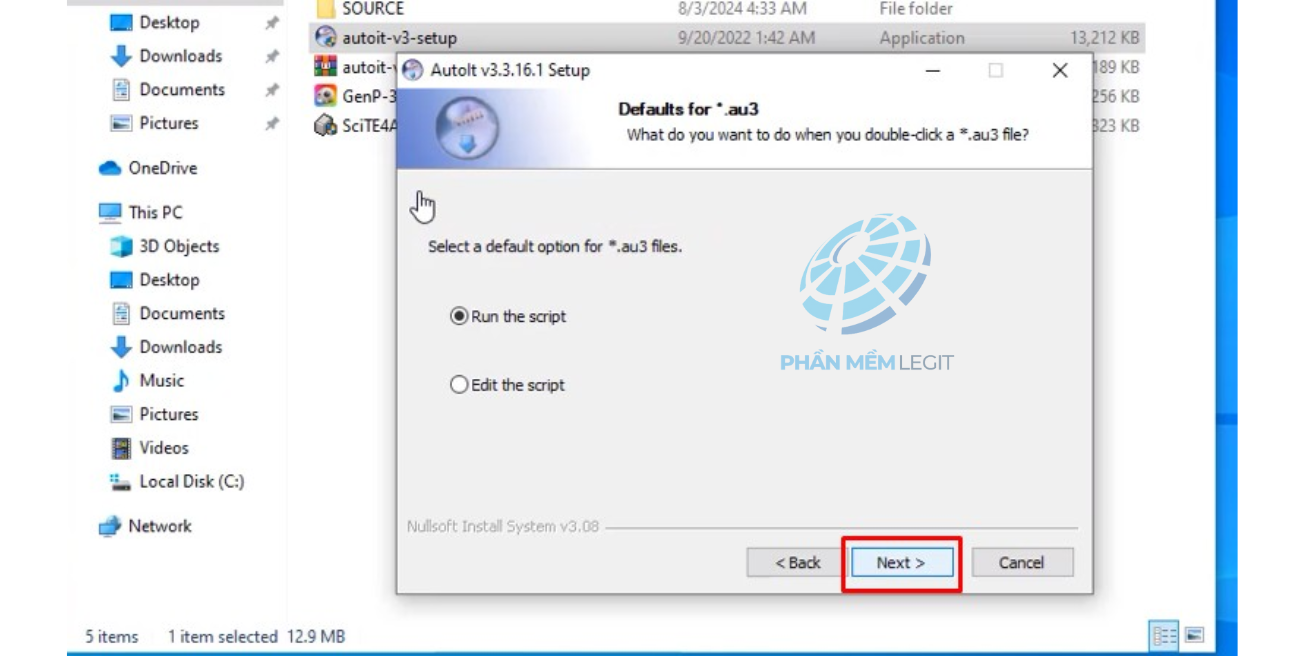Open Local Disk (C:) in navigation

pyautogui.click(x=177, y=482)
